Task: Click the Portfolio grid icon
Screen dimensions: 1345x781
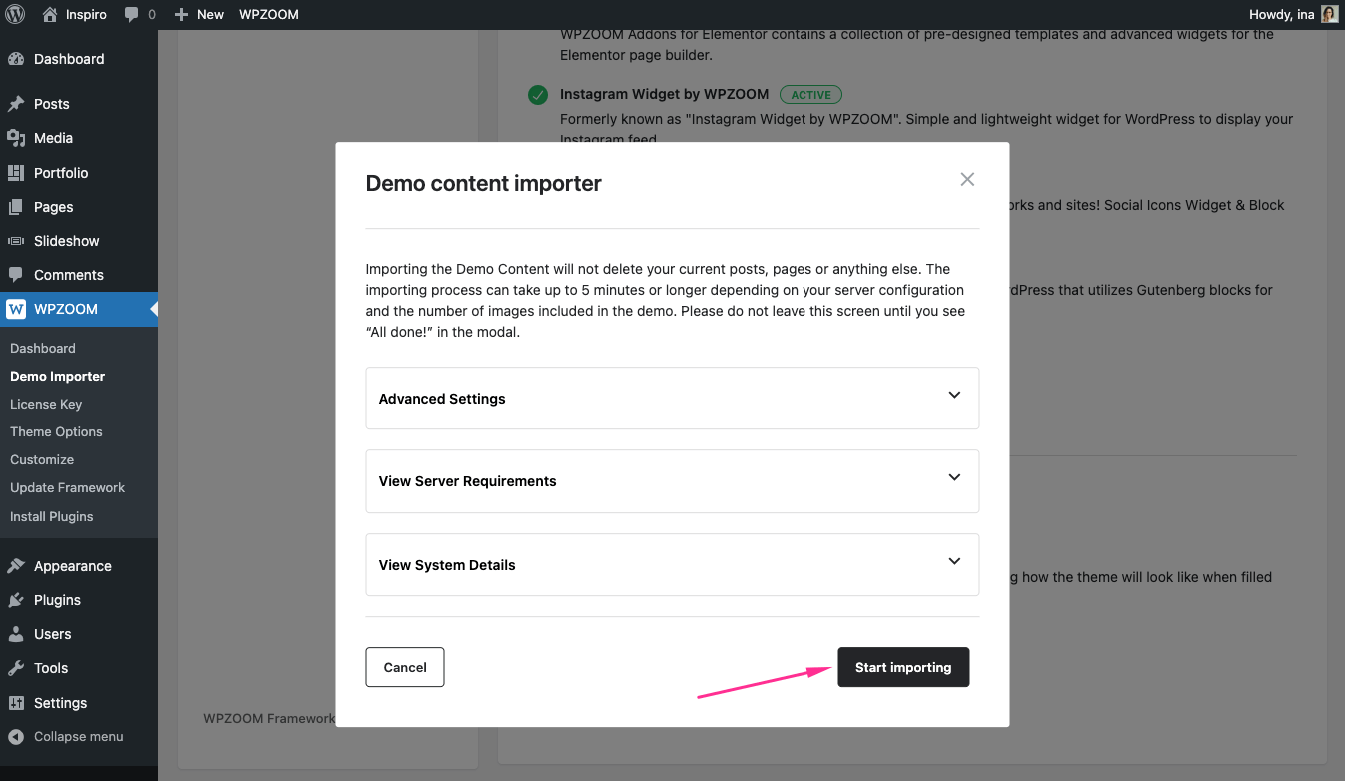Action: tap(16, 173)
